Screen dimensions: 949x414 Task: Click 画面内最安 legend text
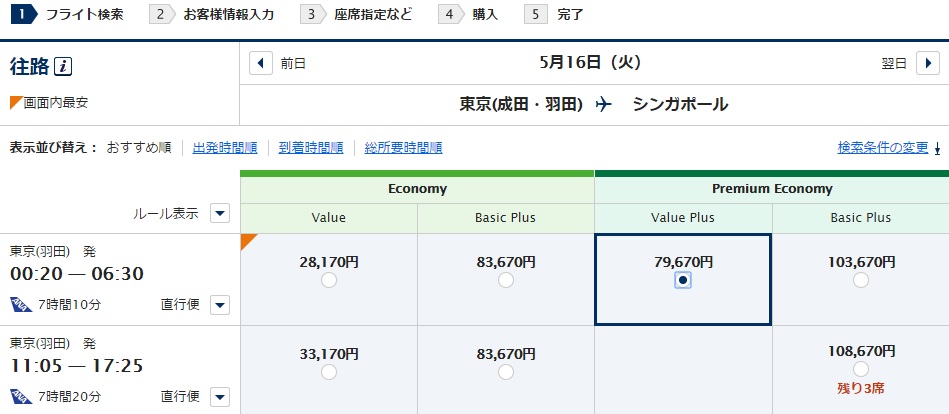(56, 103)
